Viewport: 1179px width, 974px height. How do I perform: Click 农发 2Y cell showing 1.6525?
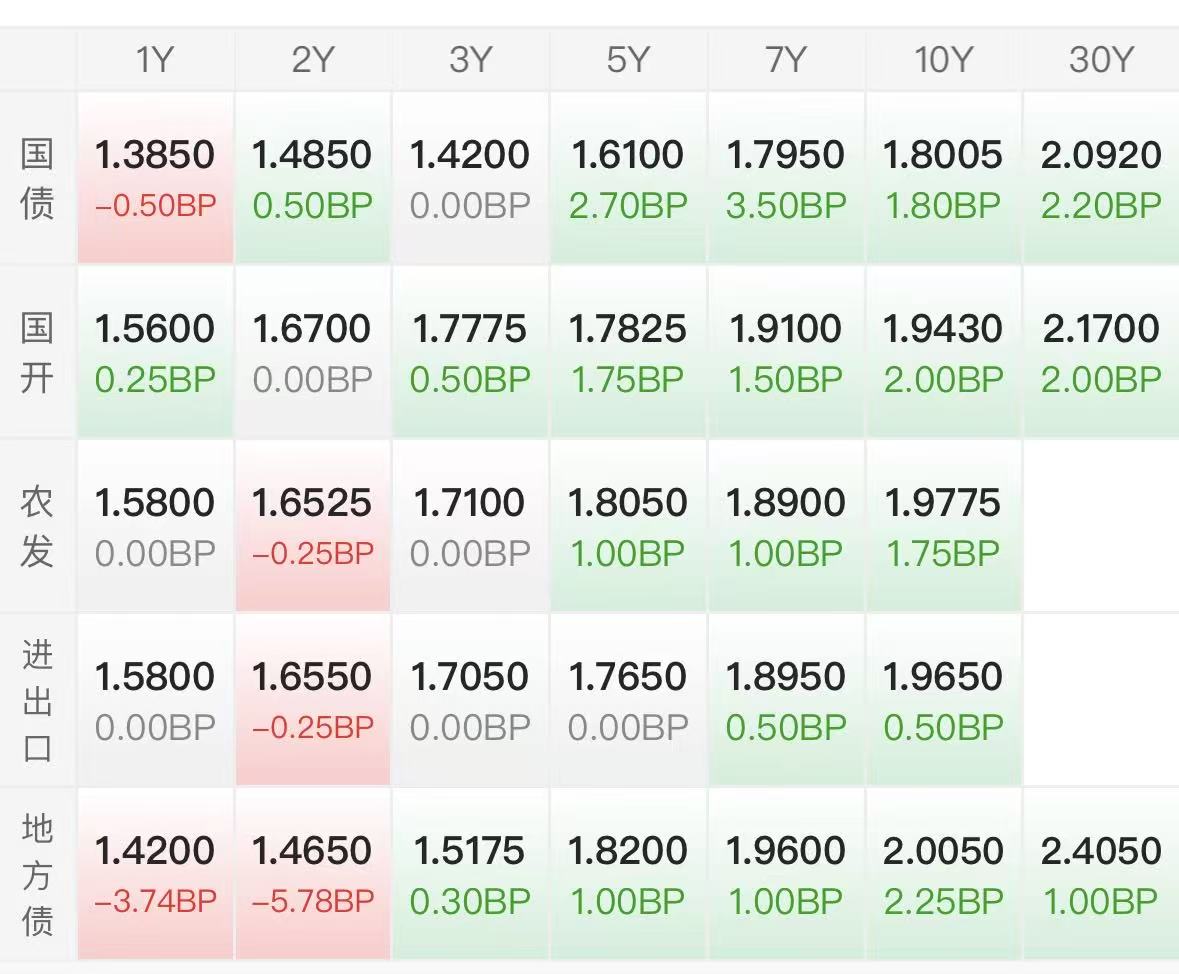313,526
